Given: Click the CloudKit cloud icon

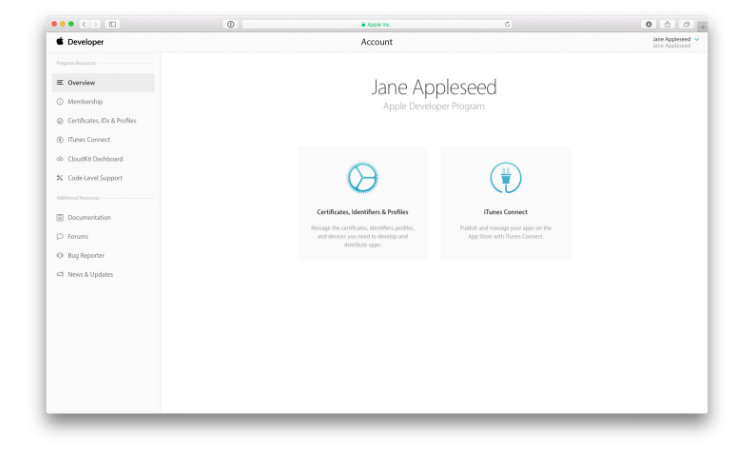Looking at the screenshot, I should coord(60,159).
